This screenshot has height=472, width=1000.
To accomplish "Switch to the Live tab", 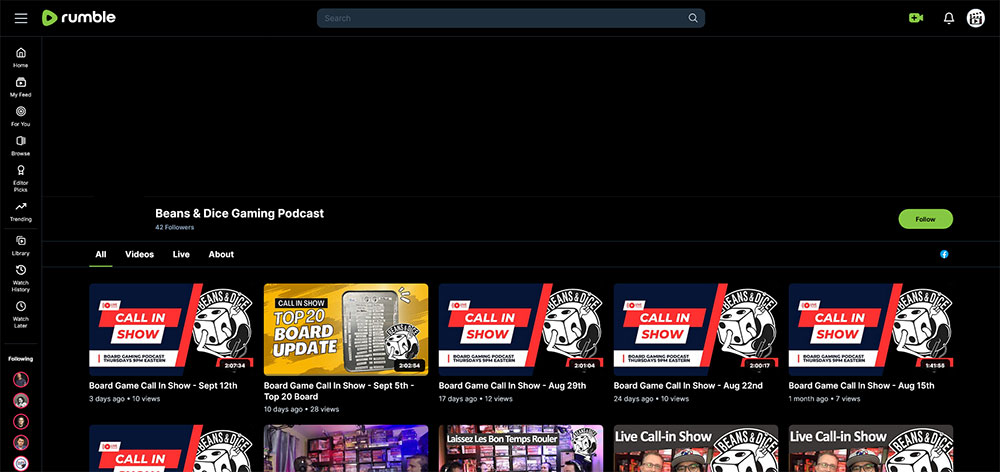I will [181, 254].
